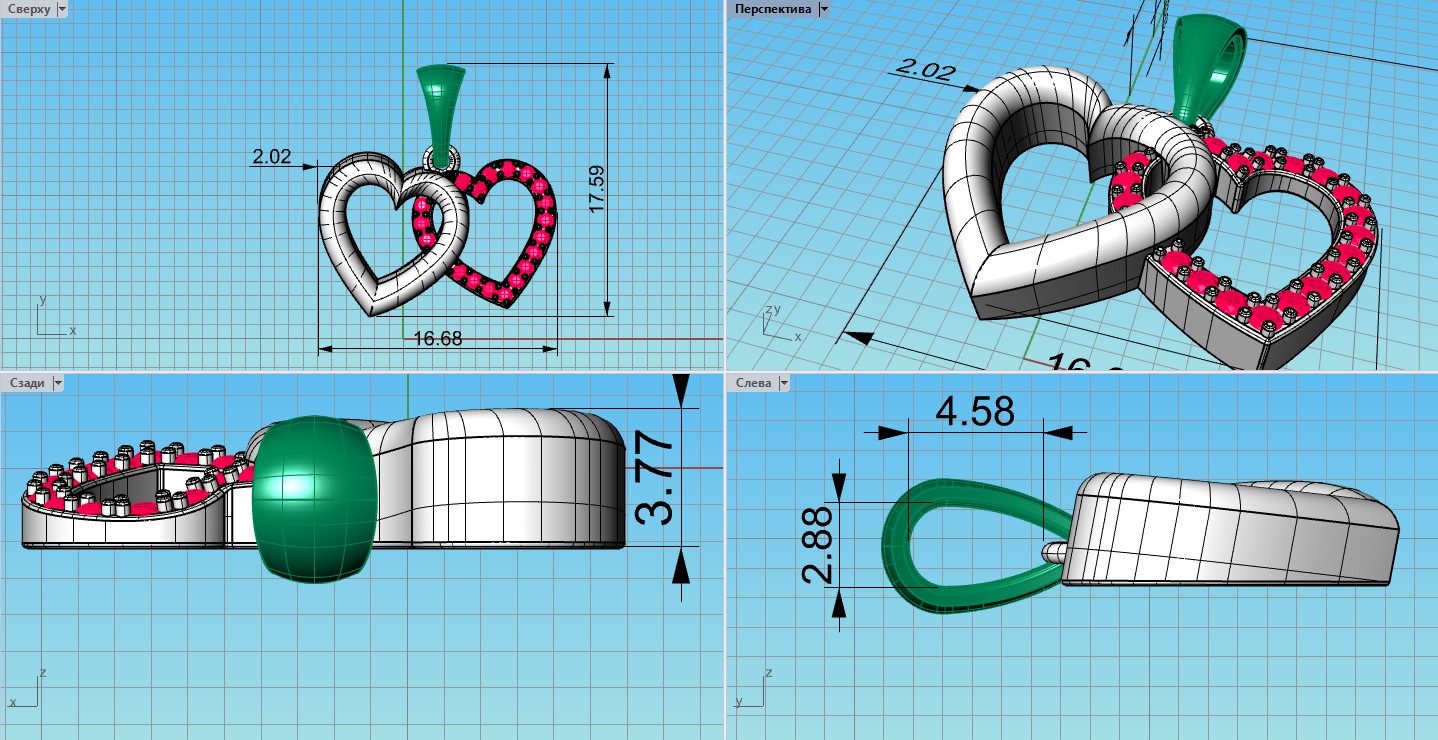The height and width of the screenshot is (740, 1438).
Task: Click the Сзади viewport title label
Action: click(26, 383)
